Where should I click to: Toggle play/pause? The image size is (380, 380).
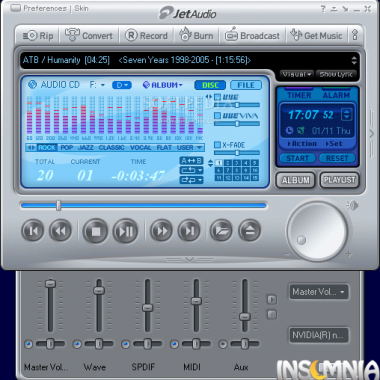point(125,231)
